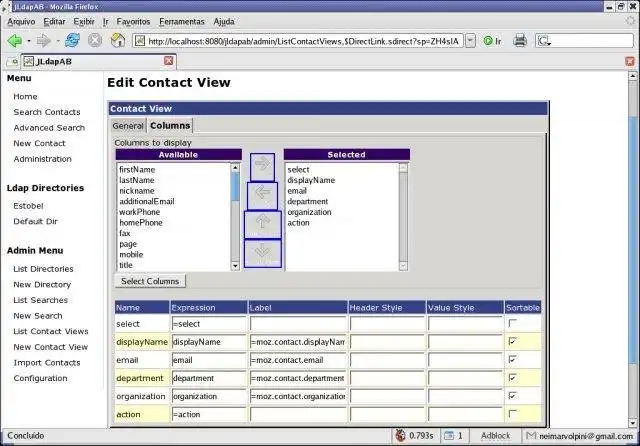Open the Back button history dropdown arrow
This screenshot has height=446, width=640.
point(29,41)
